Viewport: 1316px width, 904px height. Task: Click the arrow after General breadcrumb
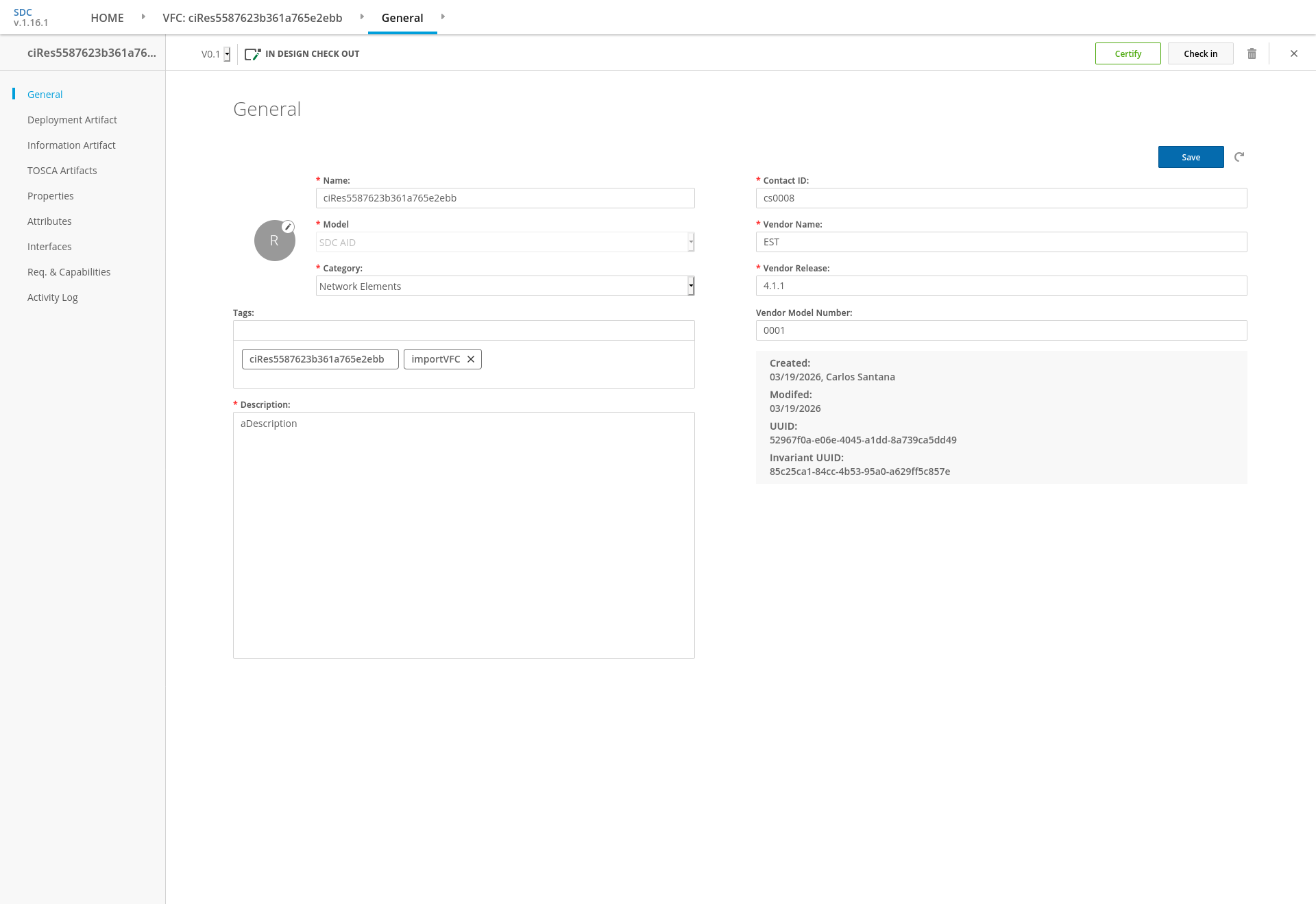443,16
